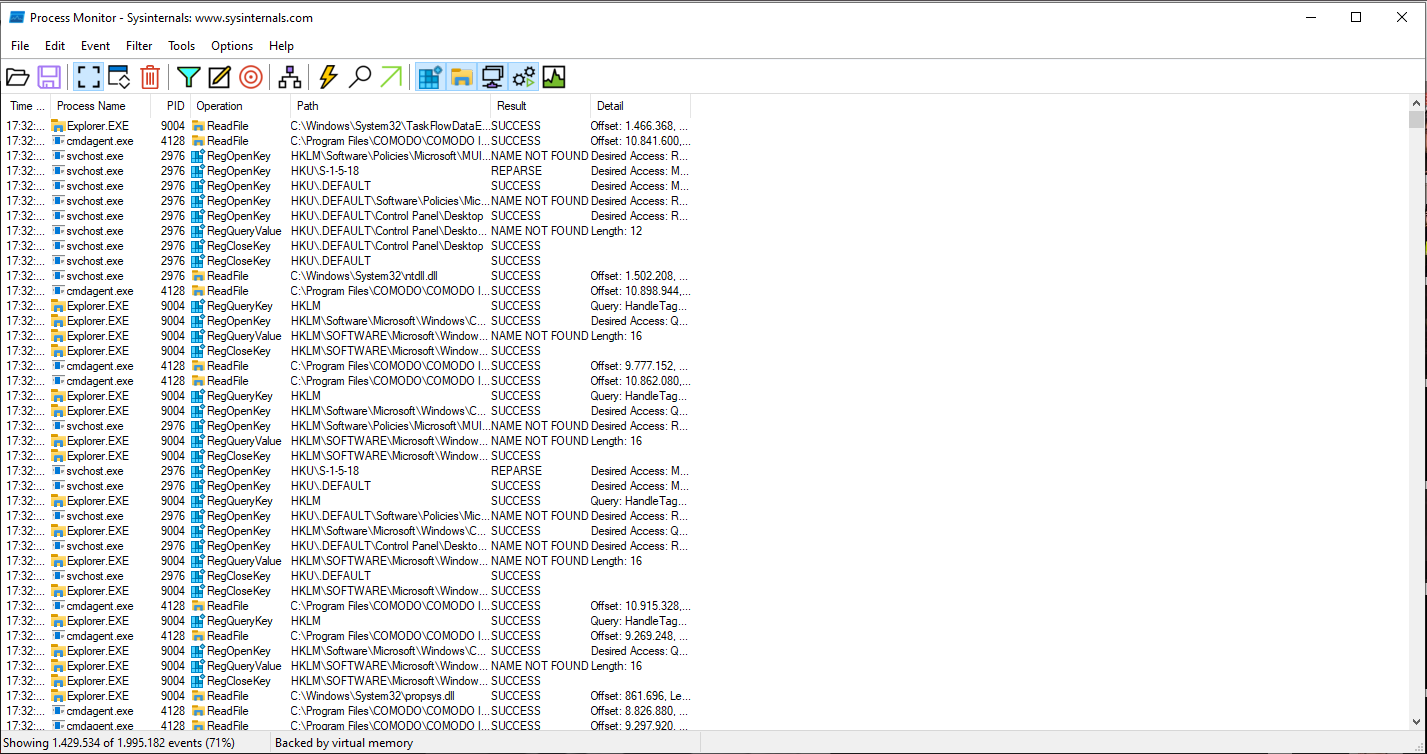Viewport: 1427px width, 754px height.
Task: Toggle Show Profiling Events
Action: (x=554, y=77)
